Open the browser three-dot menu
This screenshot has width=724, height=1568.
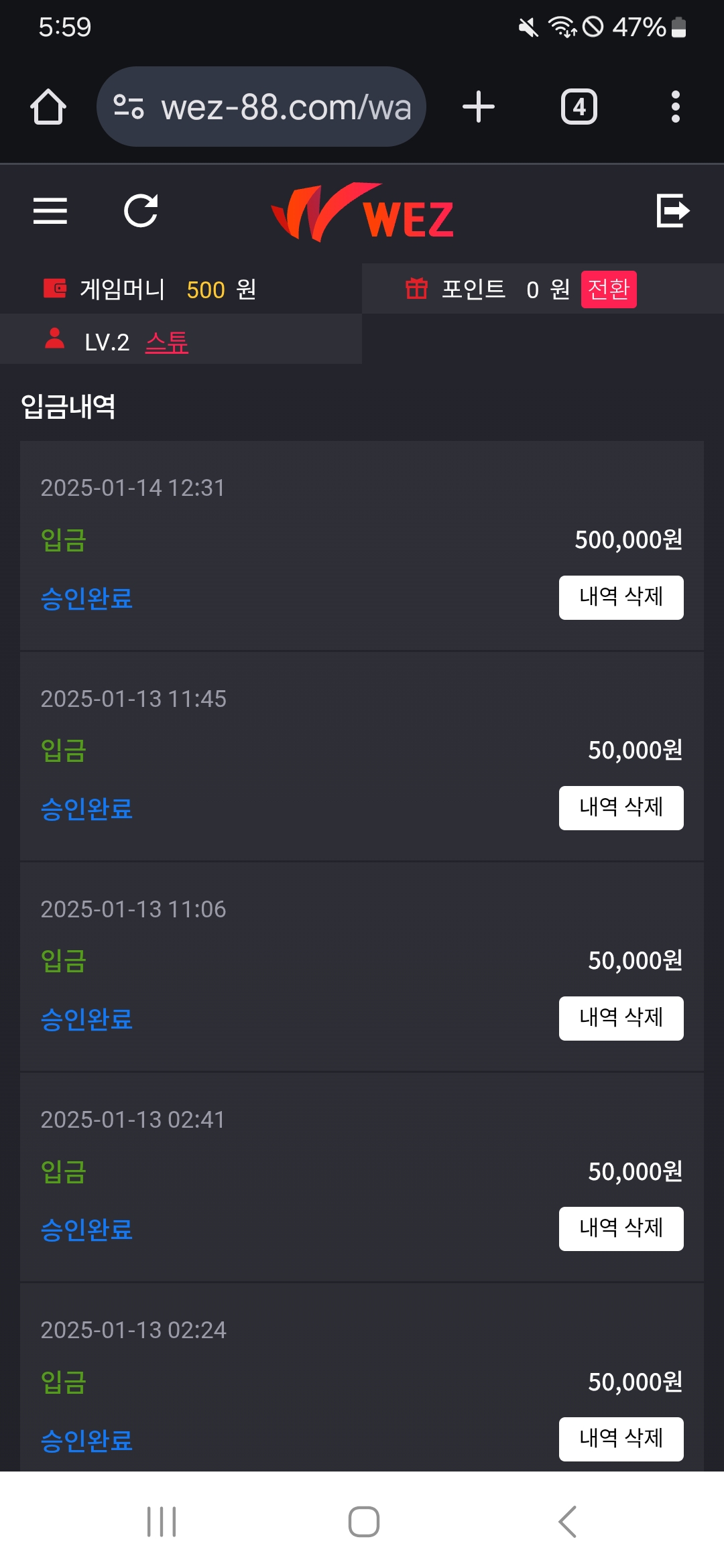click(x=675, y=107)
